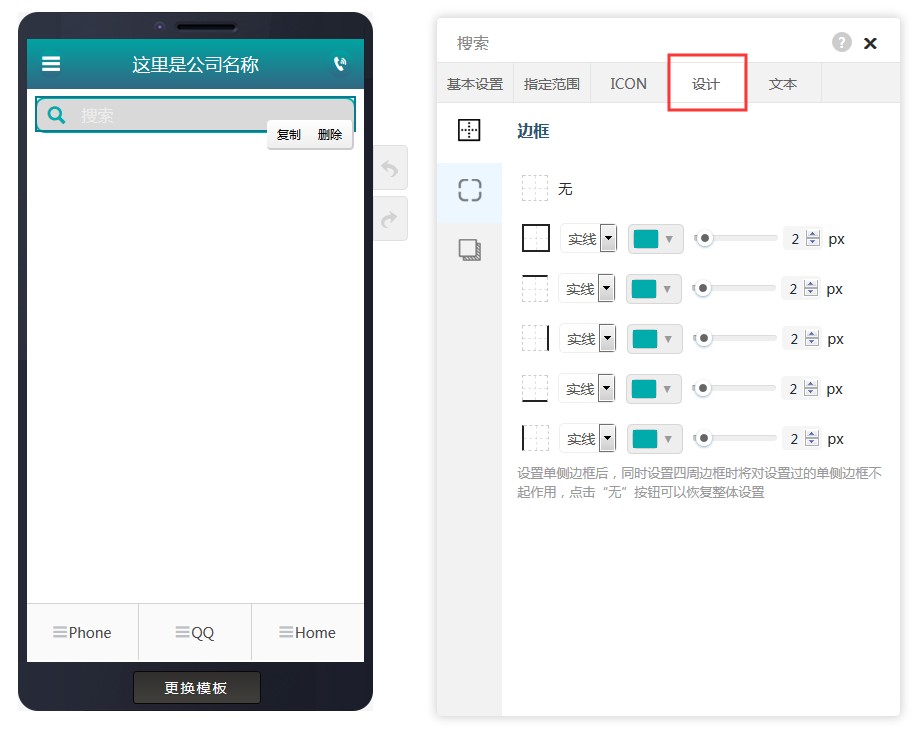Screen dimensions: 920x736
Task: Click width slider for bottom border
Action: click(734, 388)
